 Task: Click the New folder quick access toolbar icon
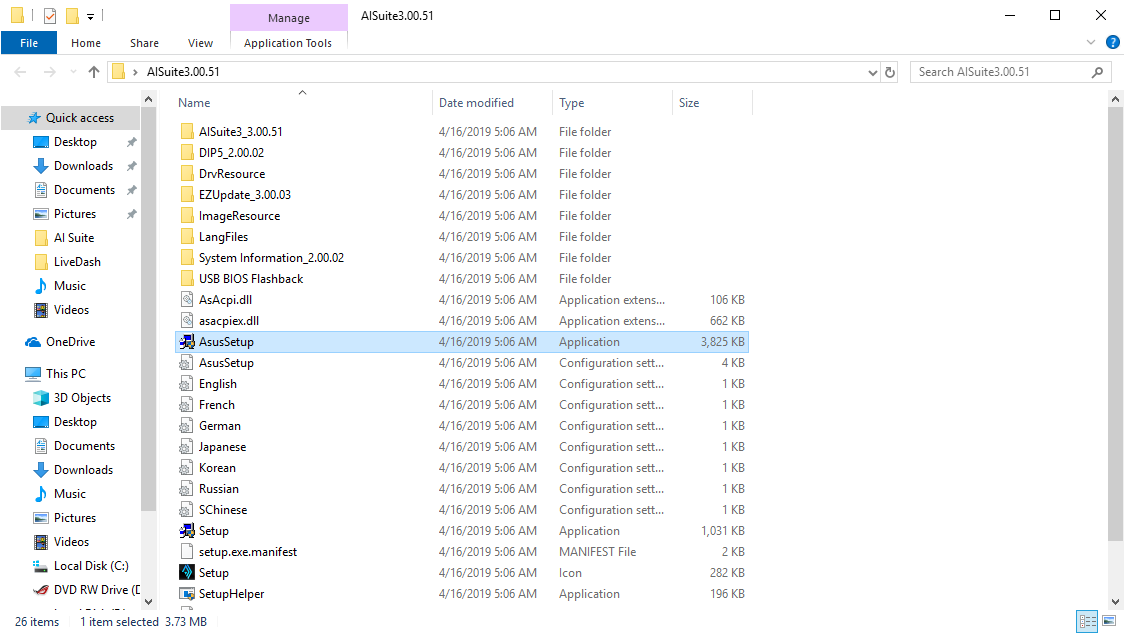point(72,15)
